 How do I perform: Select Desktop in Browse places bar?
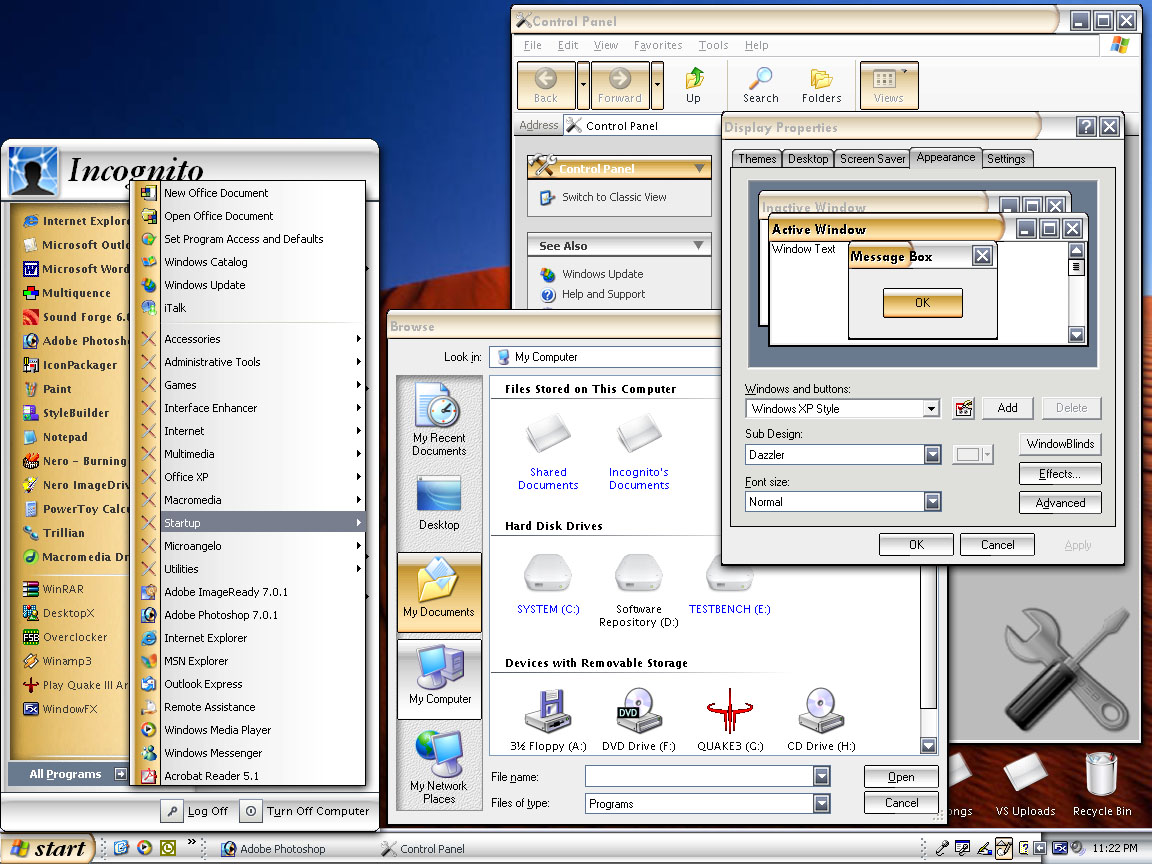(x=439, y=503)
